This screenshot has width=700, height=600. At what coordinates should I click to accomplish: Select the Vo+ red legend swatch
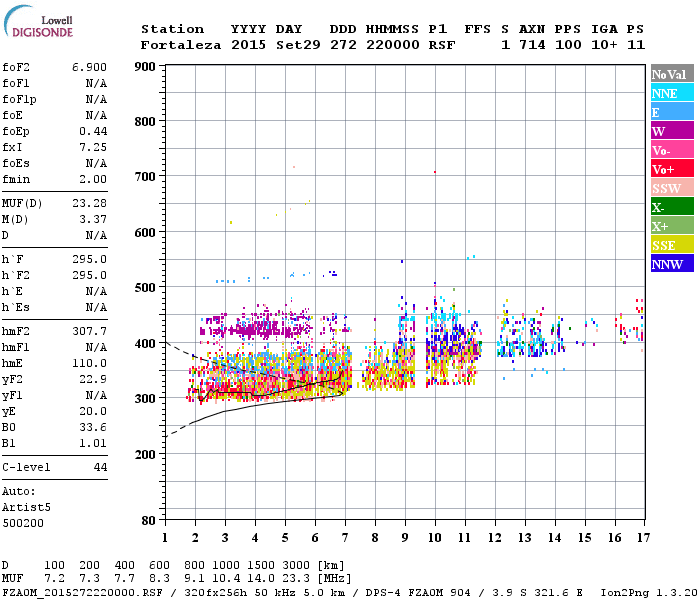[x=672, y=169]
